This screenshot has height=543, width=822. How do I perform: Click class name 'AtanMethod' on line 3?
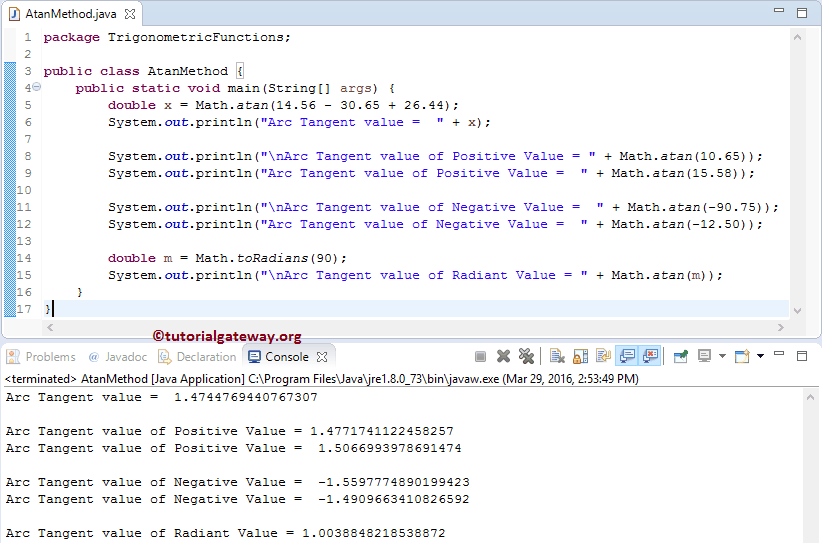188,71
